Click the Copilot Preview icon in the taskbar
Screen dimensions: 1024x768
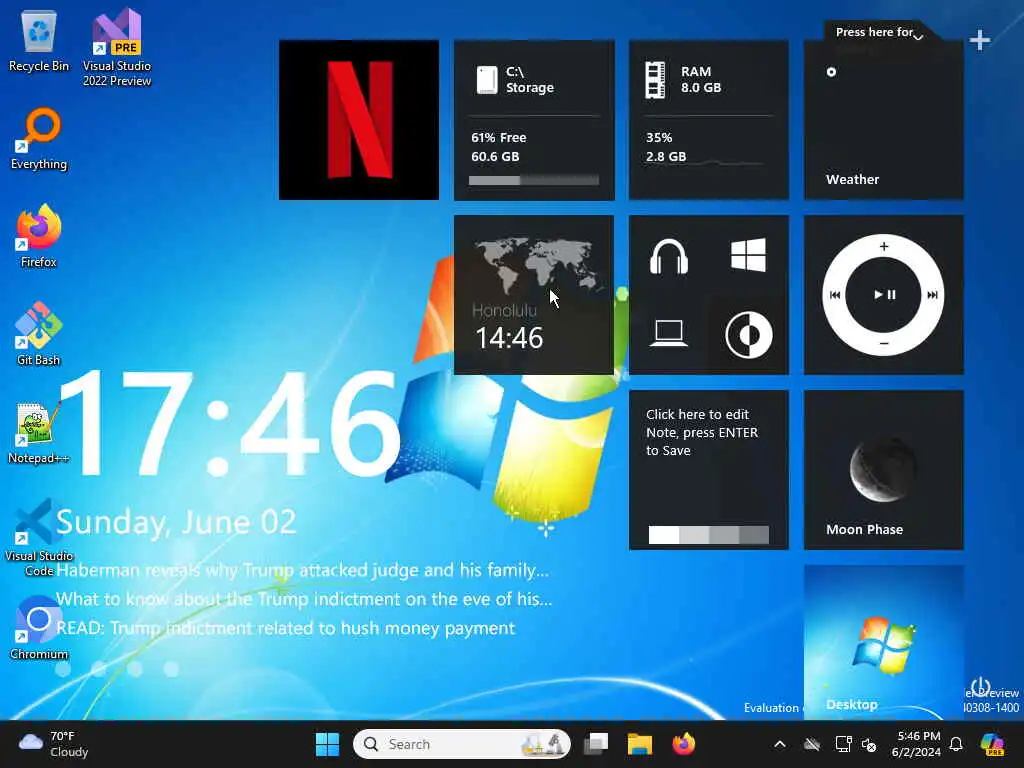(x=992, y=744)
